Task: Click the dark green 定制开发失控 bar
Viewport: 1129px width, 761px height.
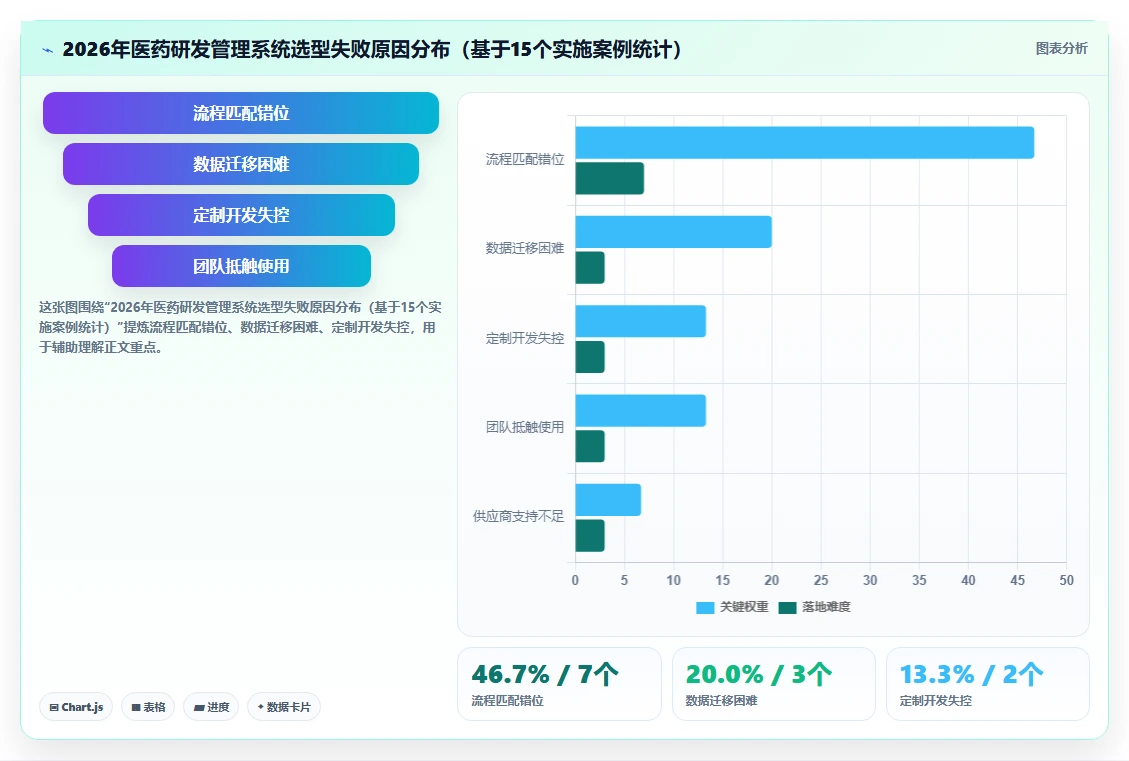Action: (590, 357)
